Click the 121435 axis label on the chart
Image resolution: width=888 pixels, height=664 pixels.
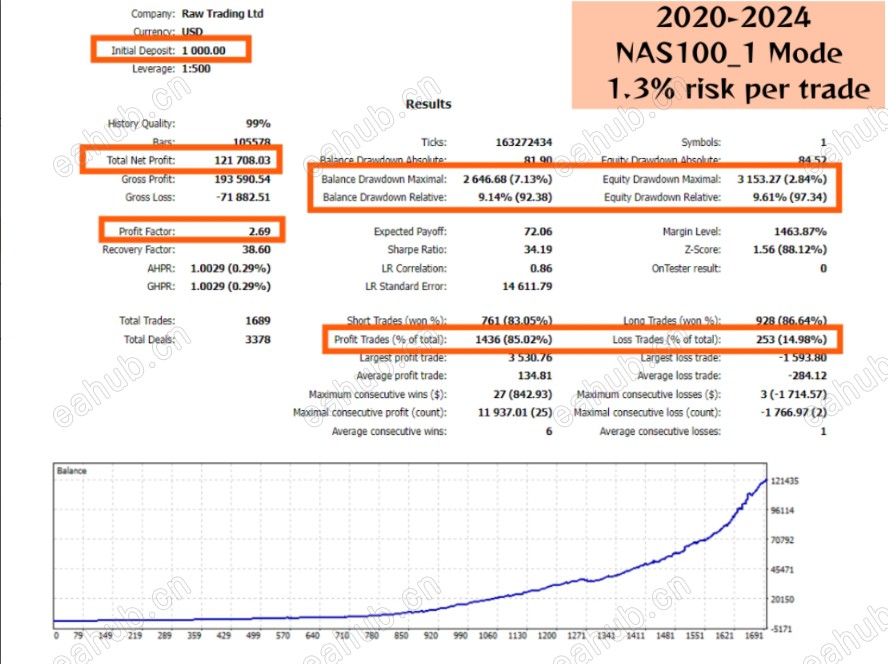pos(784,481)
